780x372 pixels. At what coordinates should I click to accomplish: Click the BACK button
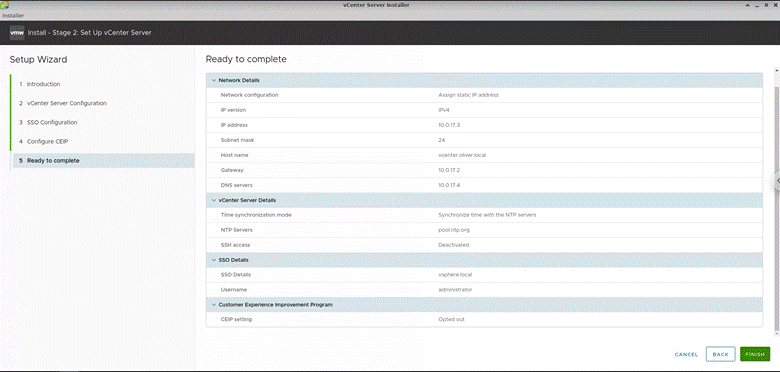tap(720, 354)
